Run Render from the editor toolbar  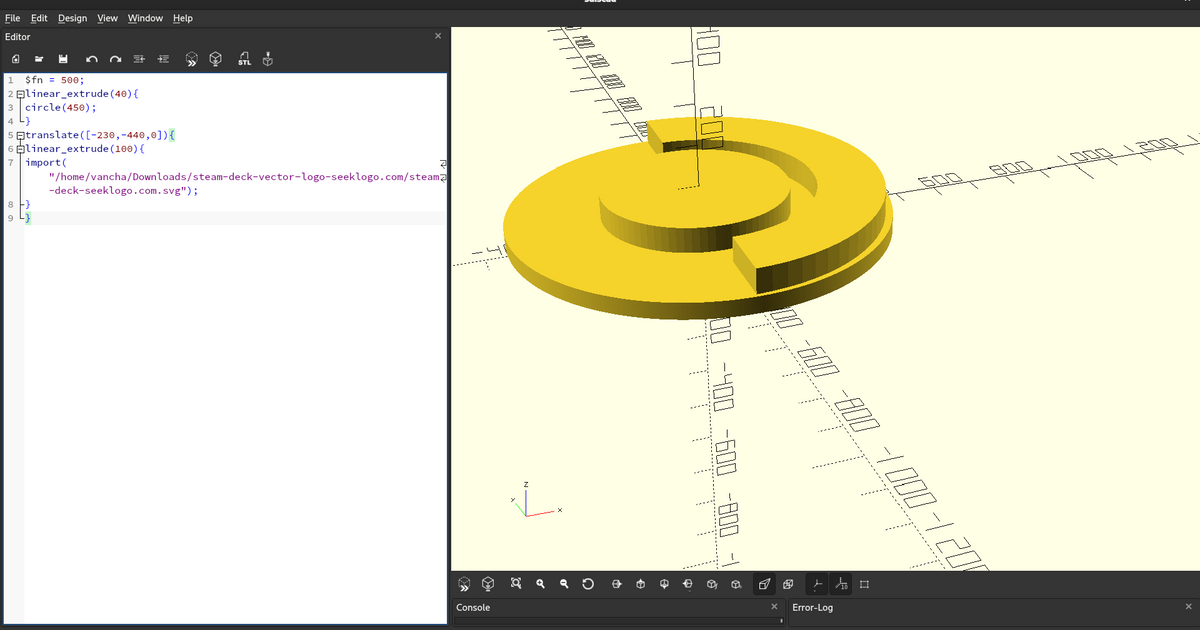(x=215, y=60)
